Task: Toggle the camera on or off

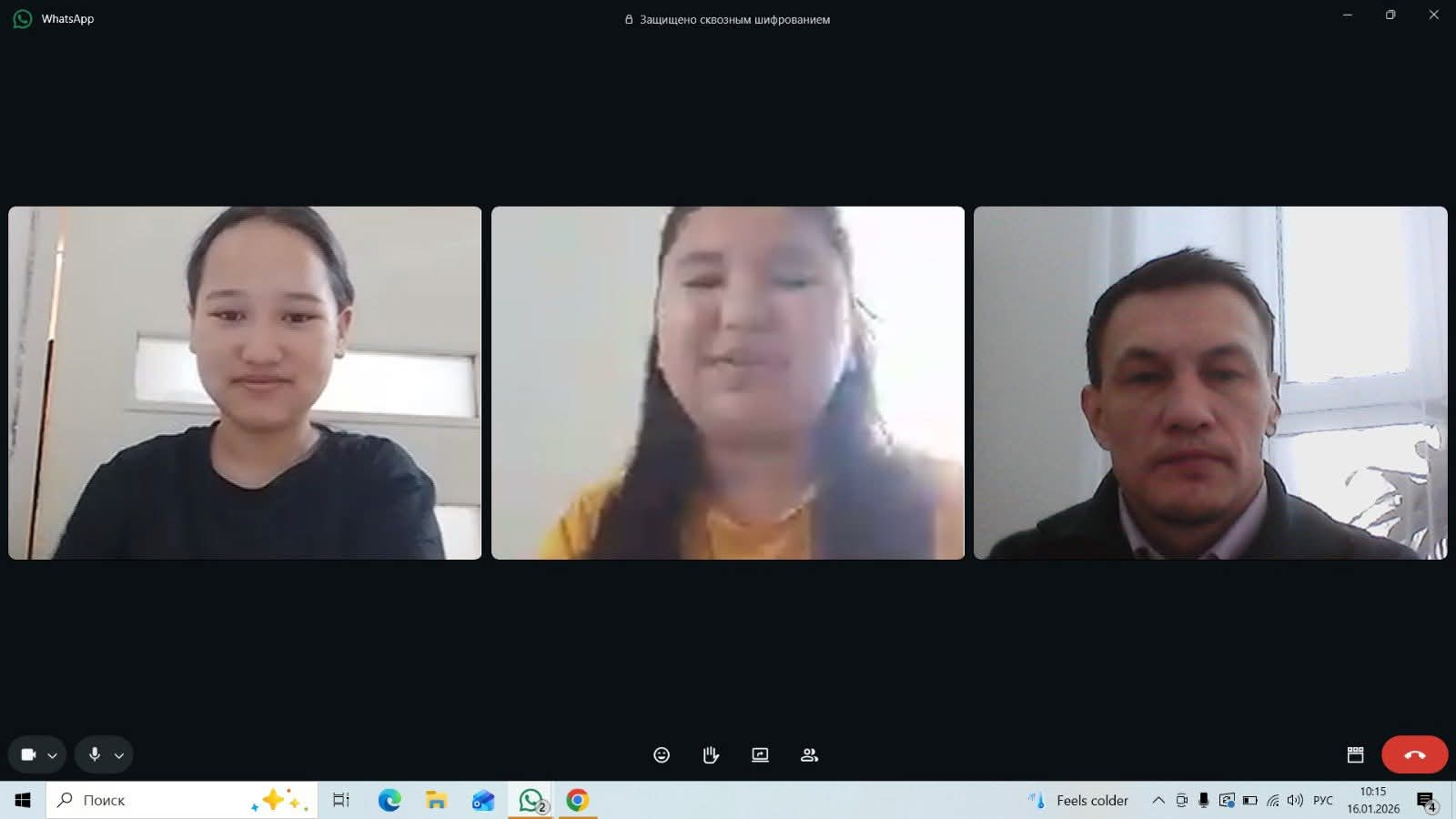Action: pyautogui.click(x=28, y=754)
